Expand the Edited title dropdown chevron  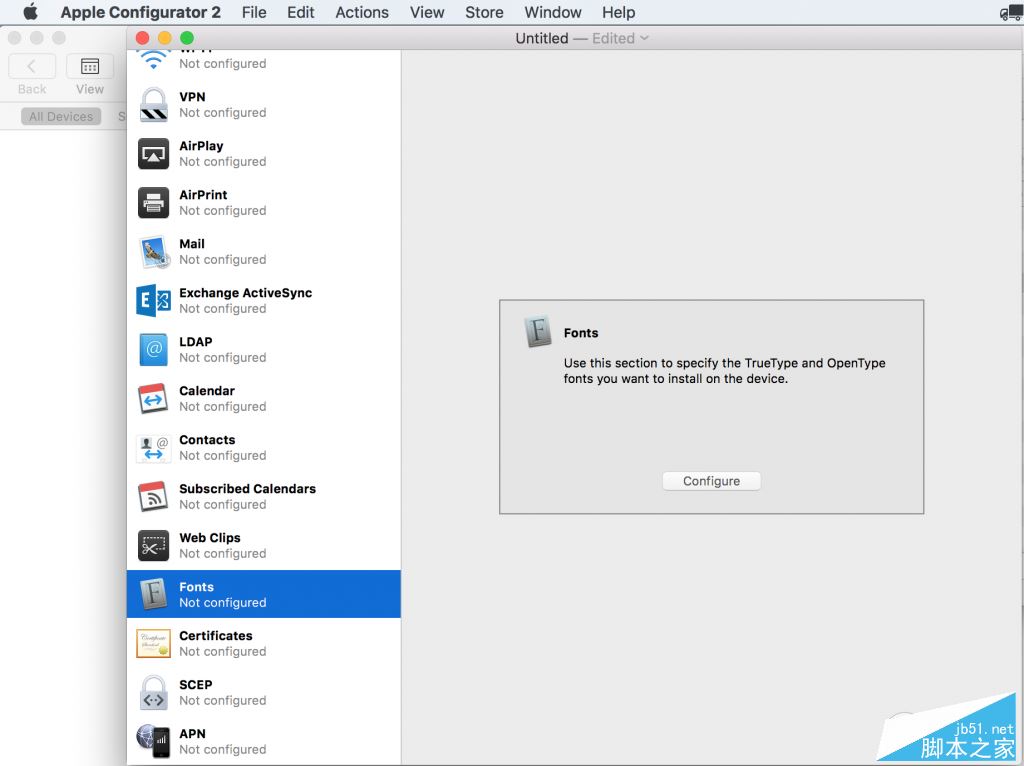point(645,39)
